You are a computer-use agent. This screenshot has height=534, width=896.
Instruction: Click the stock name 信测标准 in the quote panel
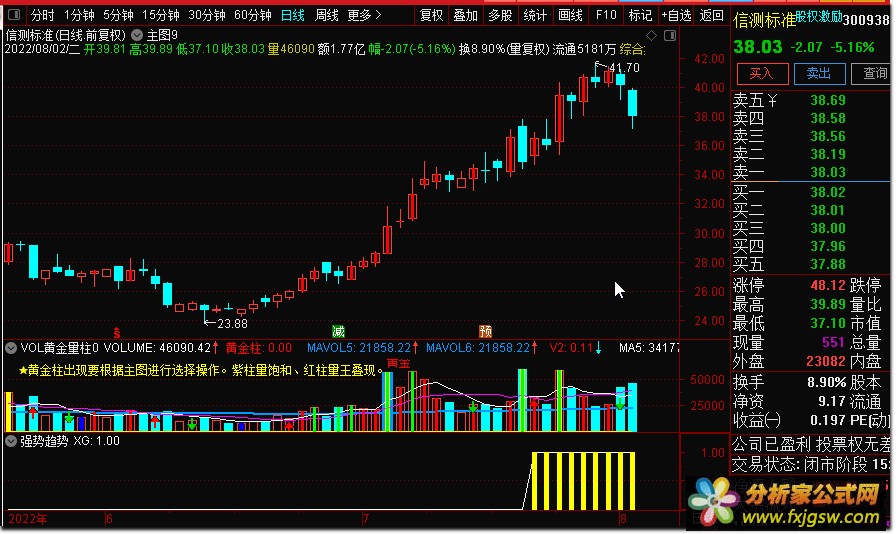coord(764,21)
